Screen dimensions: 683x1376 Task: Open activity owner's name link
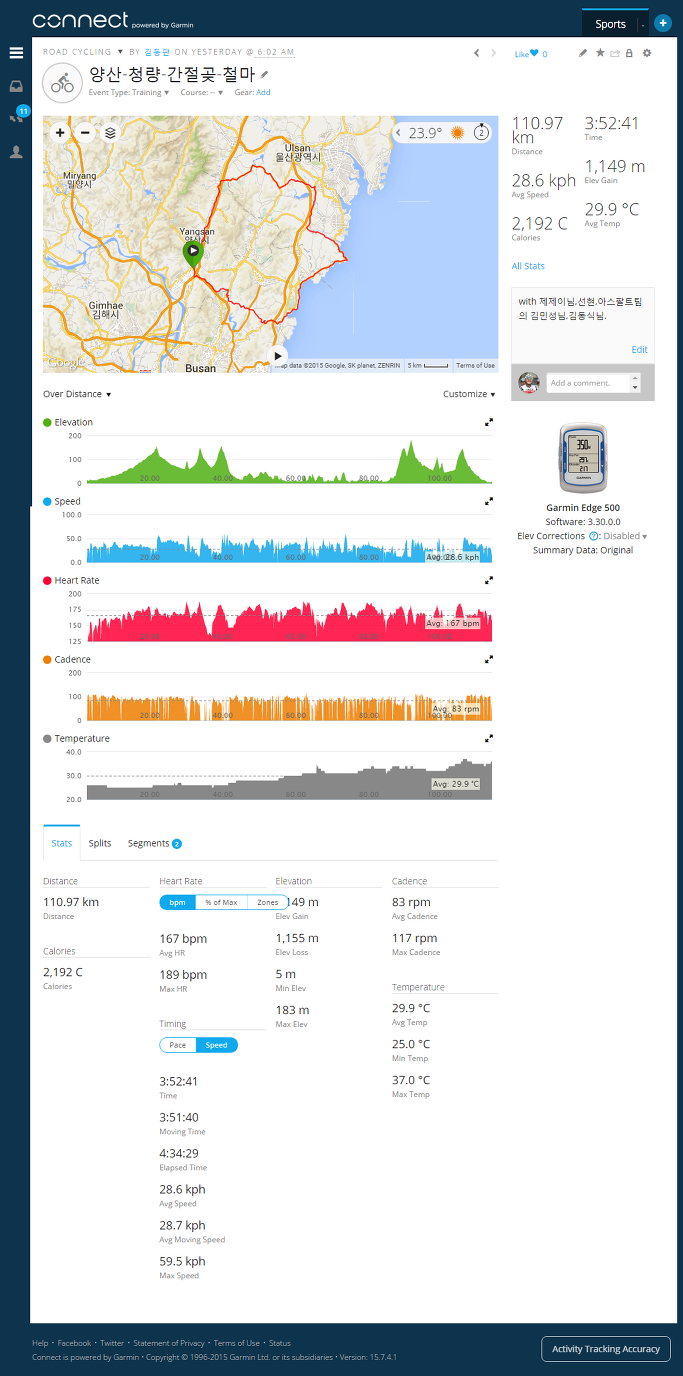click(158, 51)
